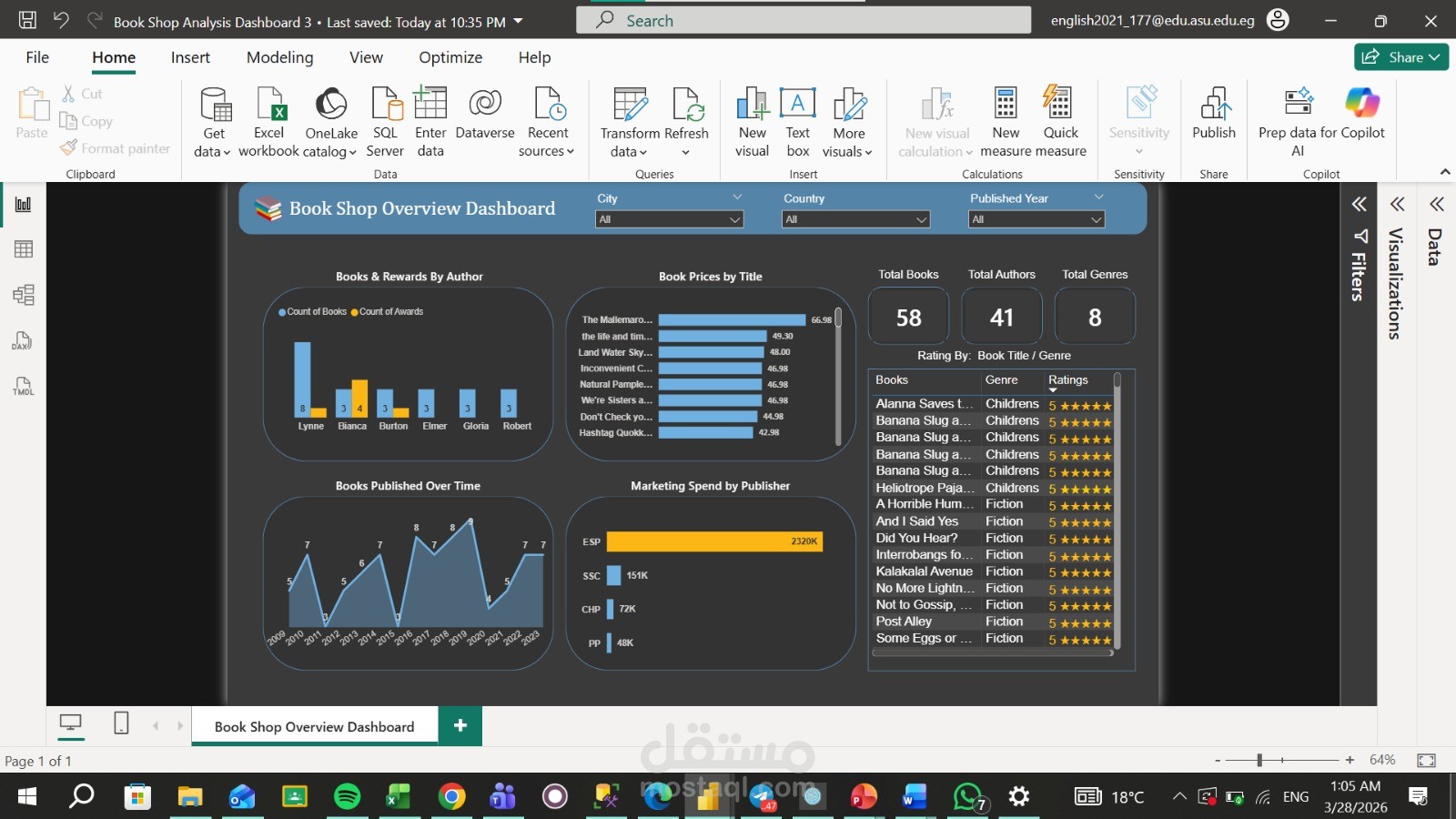Switch to the Modeling ribbon tab
Viewport: 1456px width, 819px height.
(279, 56)
